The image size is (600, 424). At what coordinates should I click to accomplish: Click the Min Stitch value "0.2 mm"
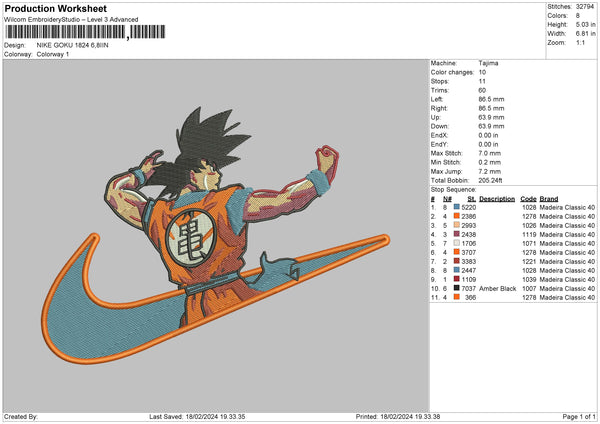pos(490,162)
